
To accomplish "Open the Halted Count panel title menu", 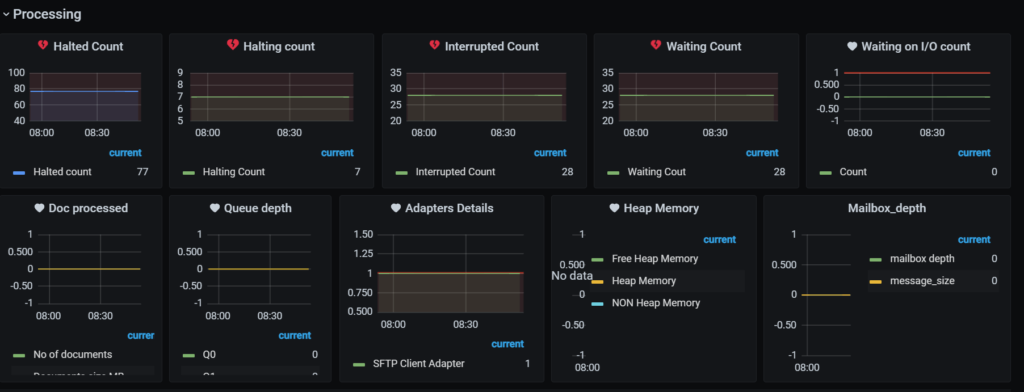I will point(88,46).
